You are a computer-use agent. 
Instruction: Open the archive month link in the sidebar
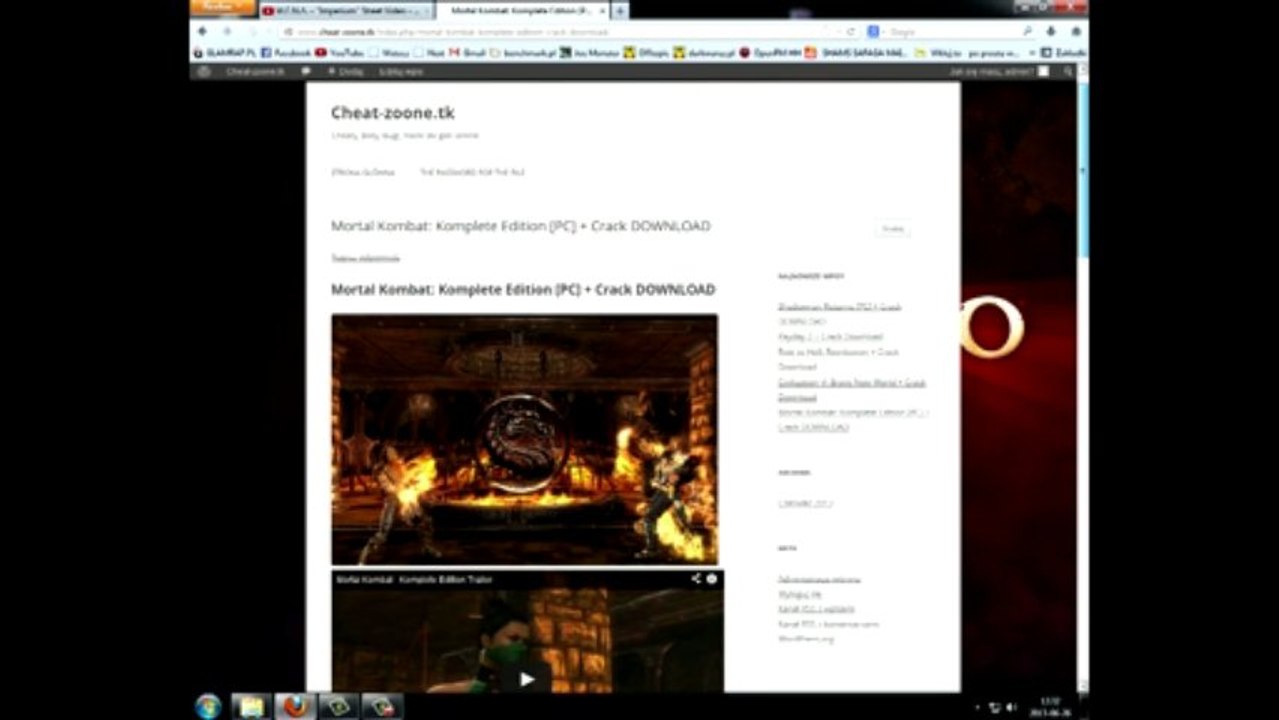coord(805,503)
